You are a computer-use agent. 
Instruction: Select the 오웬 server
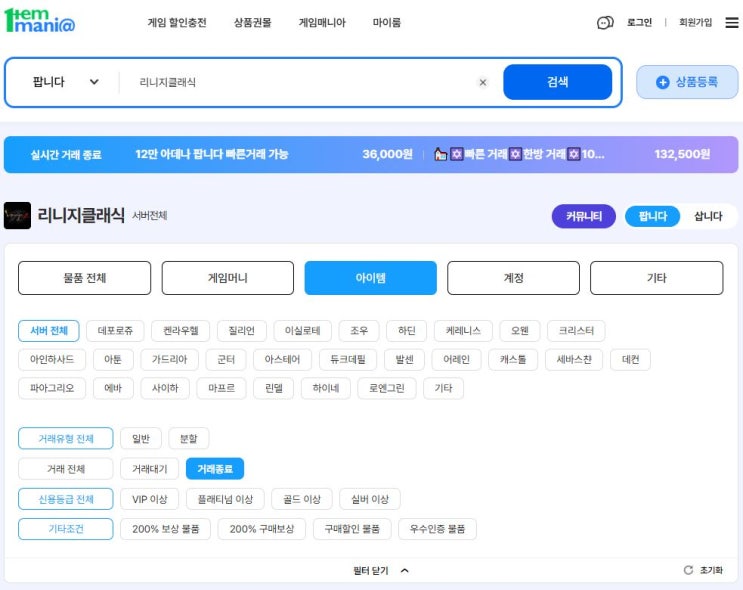519,331
